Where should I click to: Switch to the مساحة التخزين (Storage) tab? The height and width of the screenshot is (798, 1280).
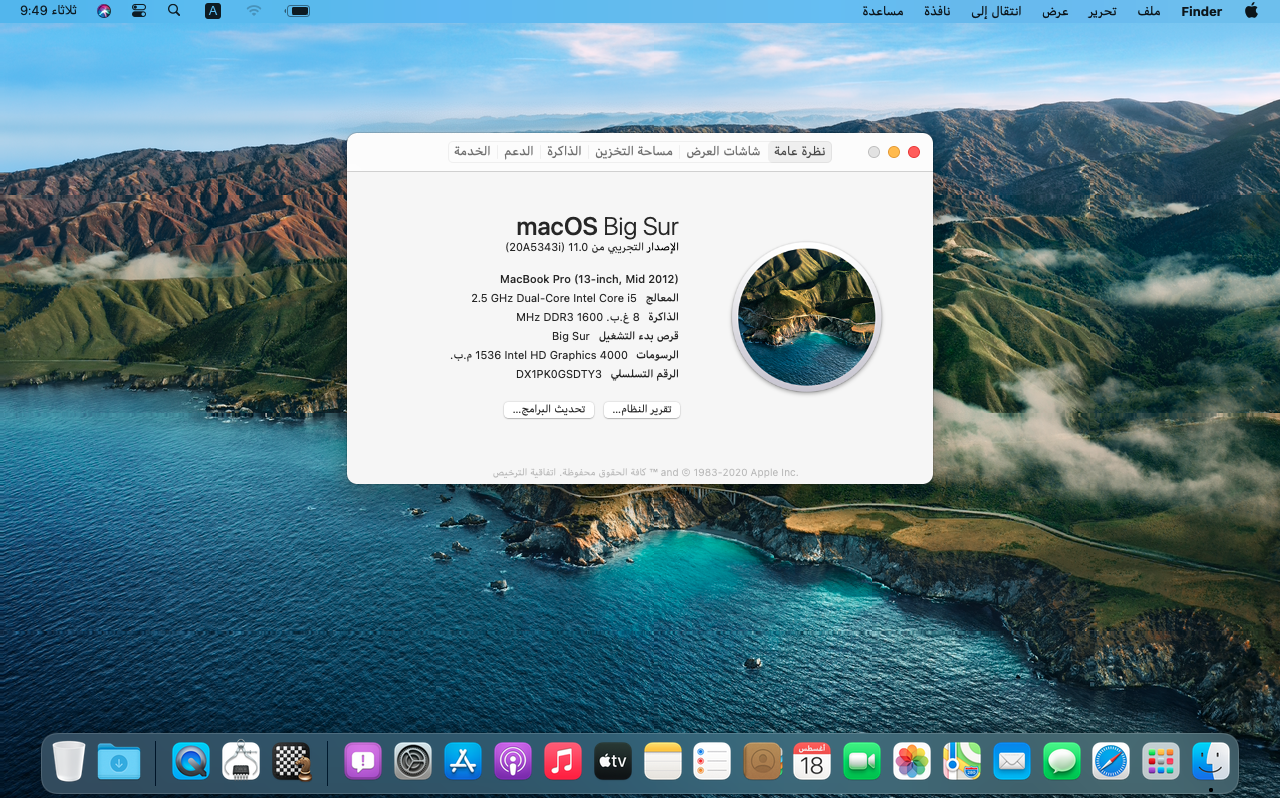pyautogui.click(x=634, y=152)
